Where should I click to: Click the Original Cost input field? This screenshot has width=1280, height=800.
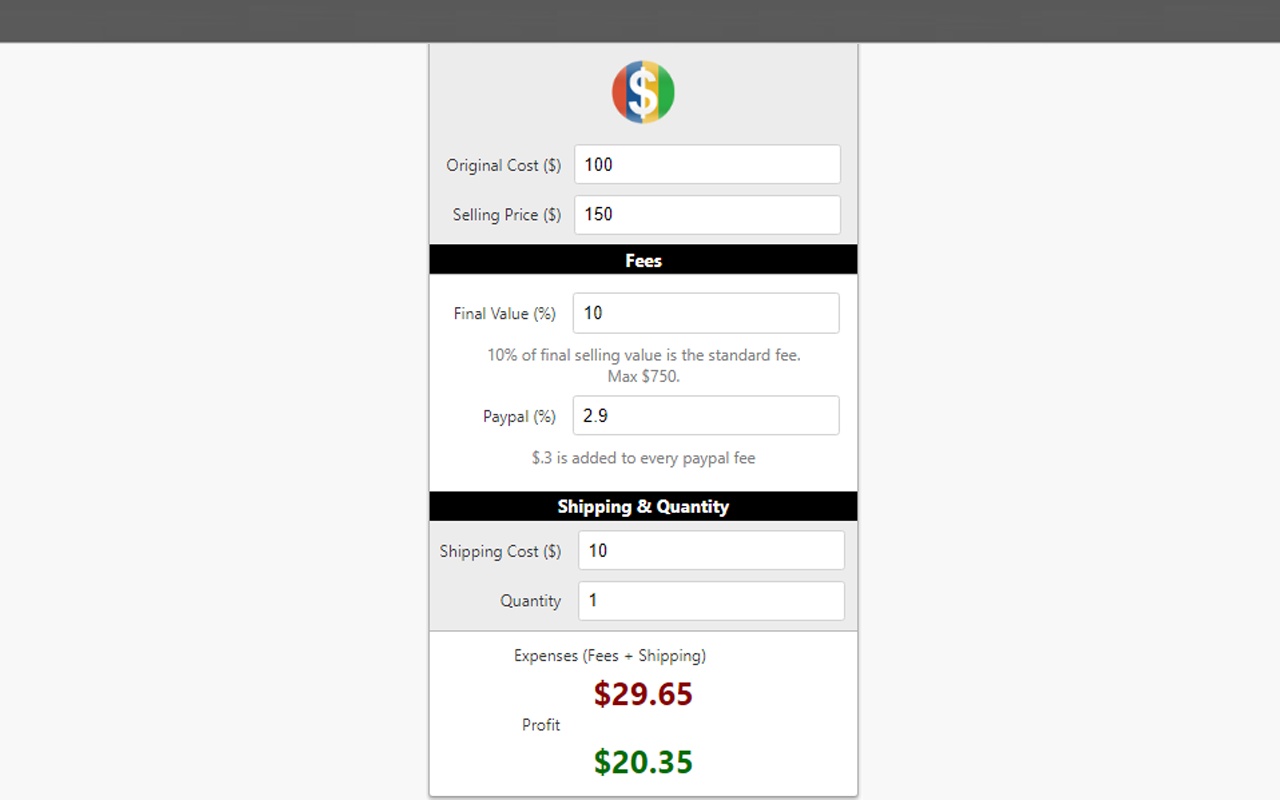coord(707,165)
